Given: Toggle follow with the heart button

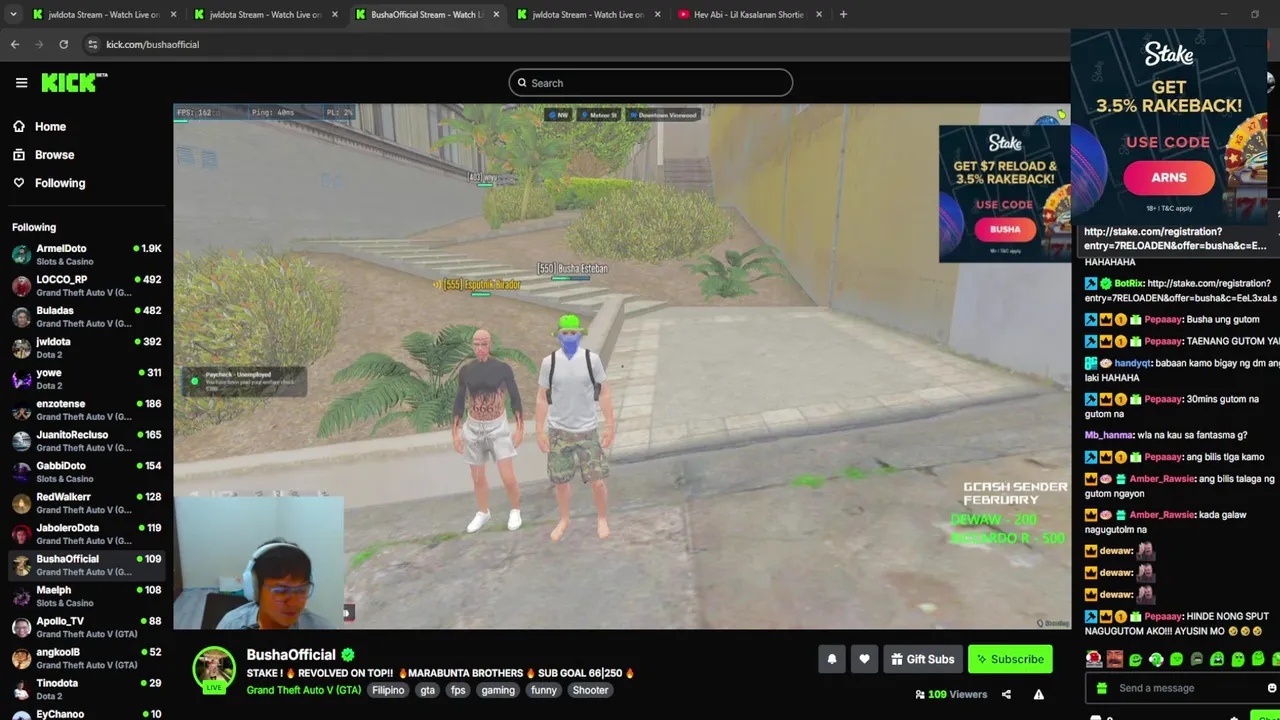Looking at the screenshot, I should pos(864,659).
